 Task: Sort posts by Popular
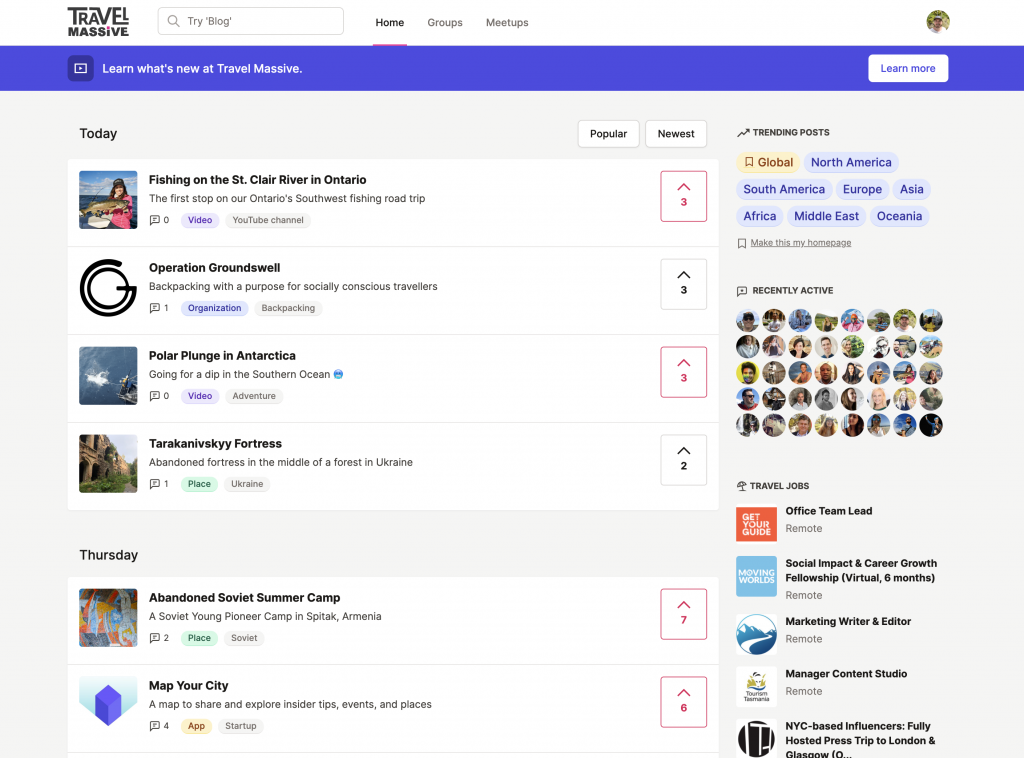608,133
